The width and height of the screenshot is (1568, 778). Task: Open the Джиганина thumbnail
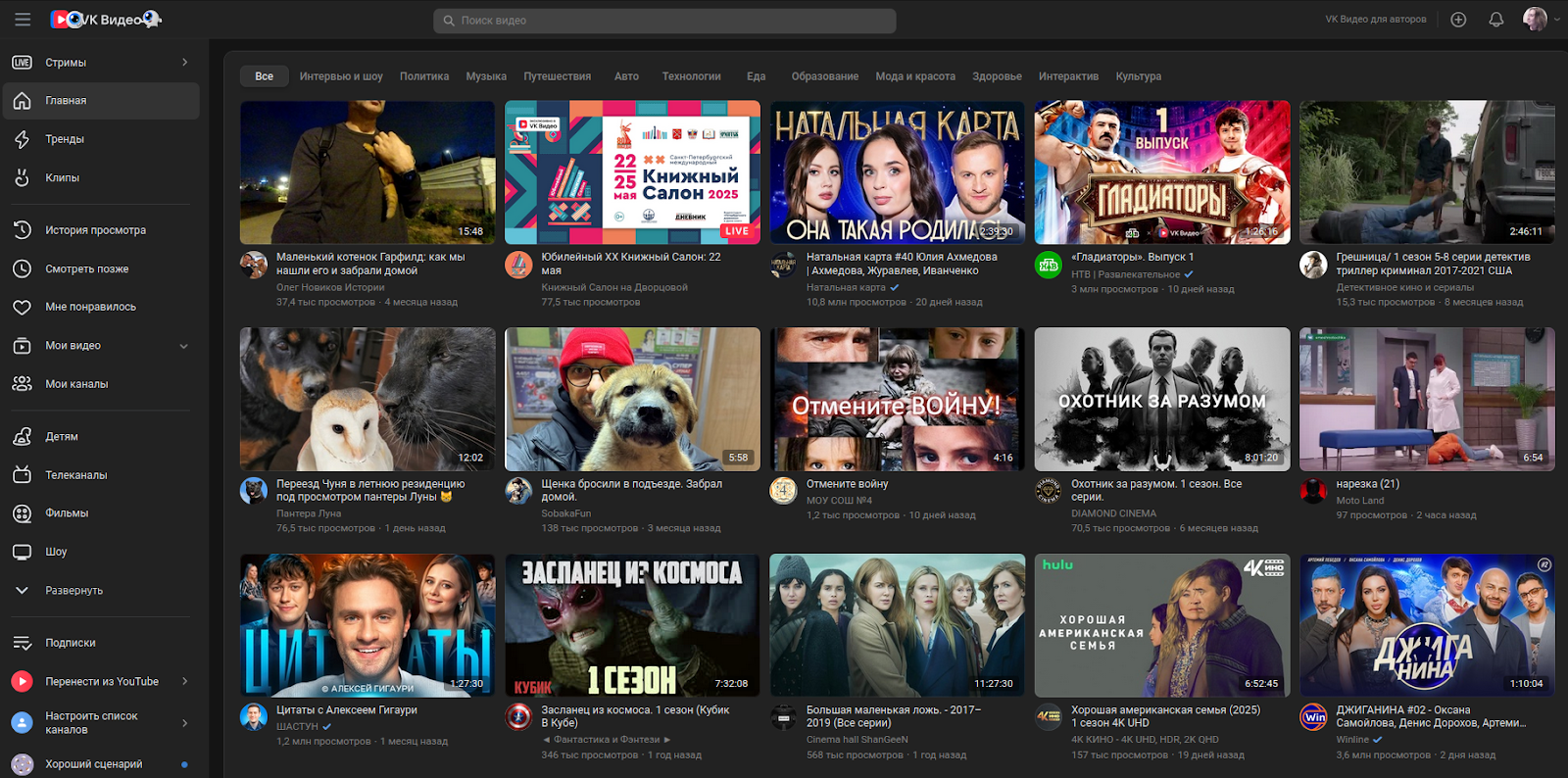click(x=1427, y=625)
